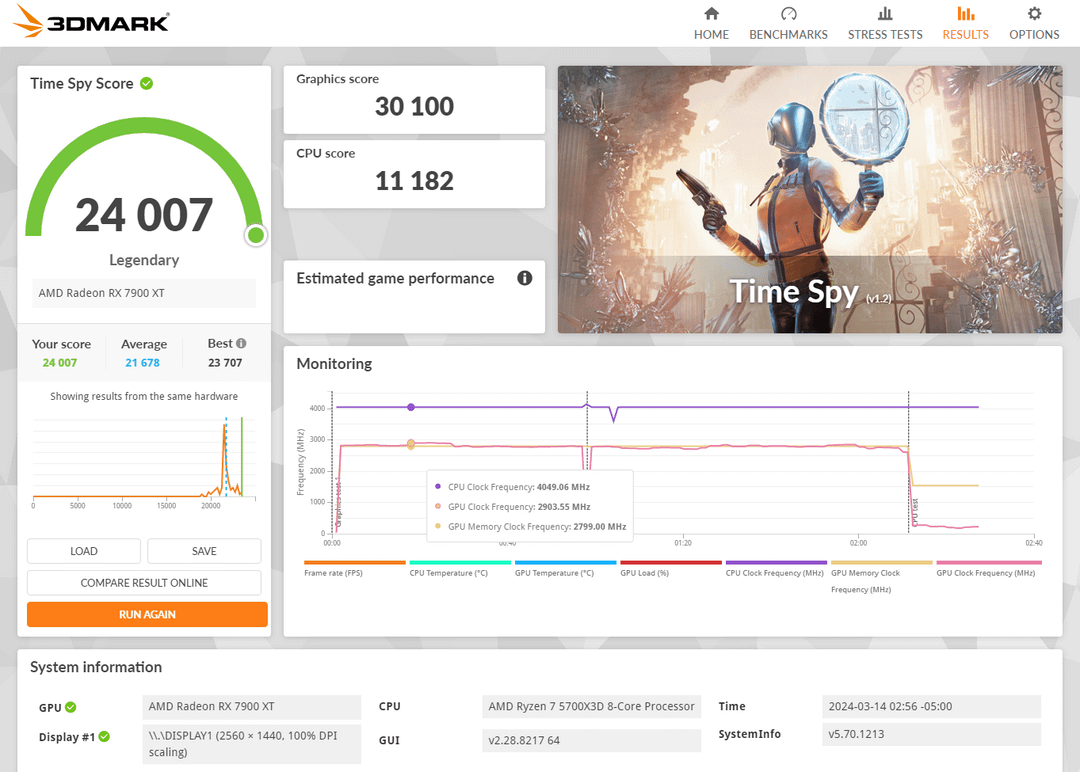Click the green validation check next to Time Spy Score
The width and height of the screenshot is (1080, 772).
click(147, 83)
